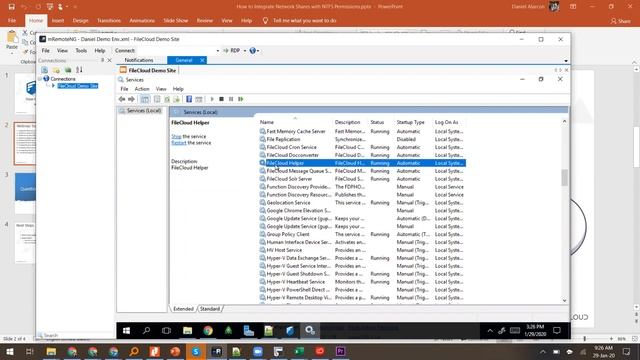Click the local Windows Start button

click(x=10, y=351)
